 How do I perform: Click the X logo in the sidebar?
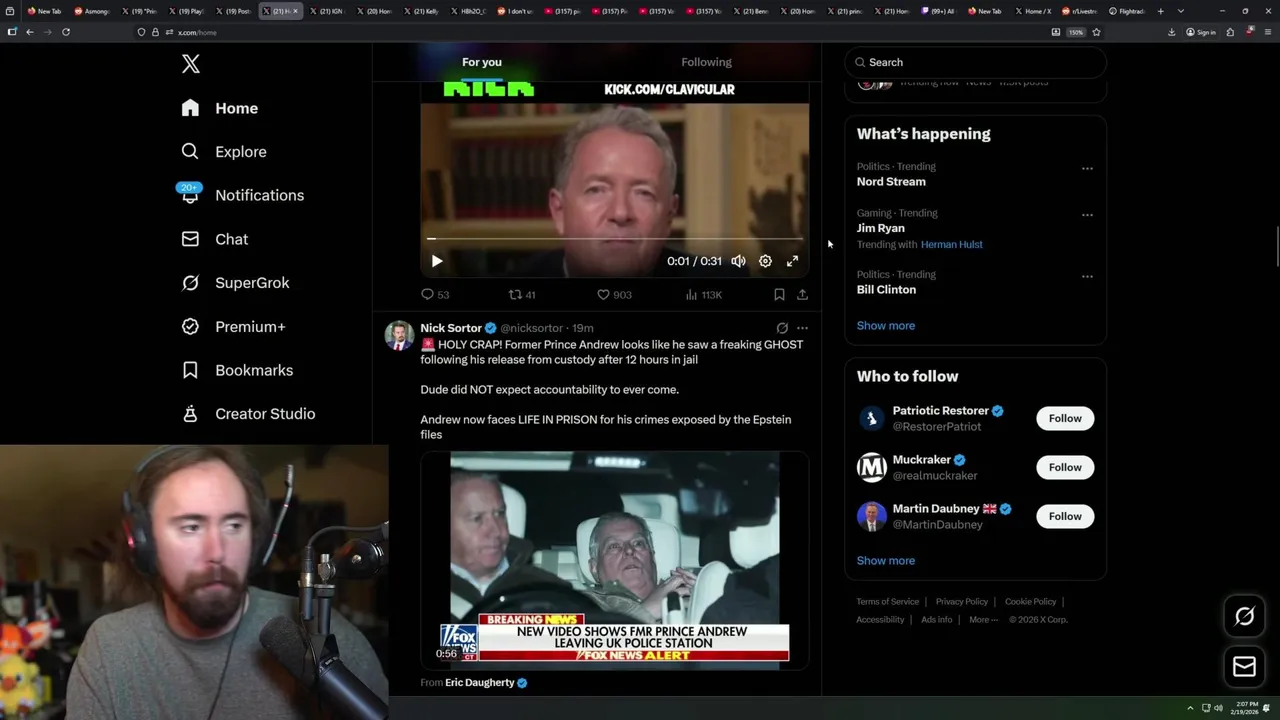191,64
